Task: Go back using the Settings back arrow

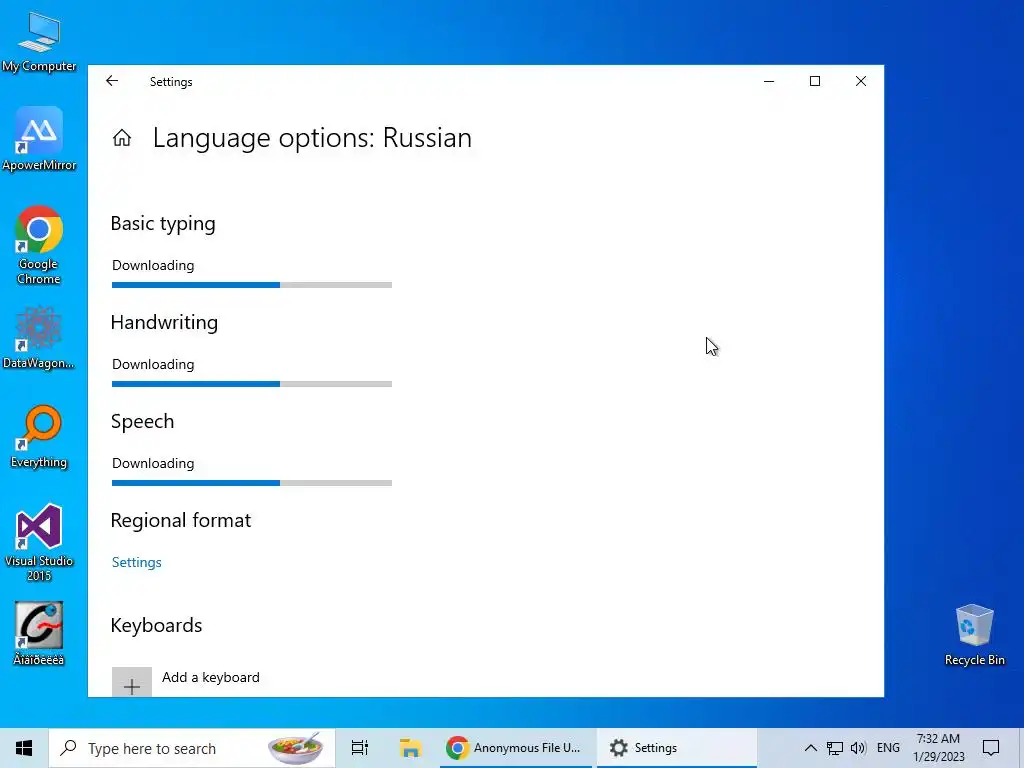Action: (112, 81)
